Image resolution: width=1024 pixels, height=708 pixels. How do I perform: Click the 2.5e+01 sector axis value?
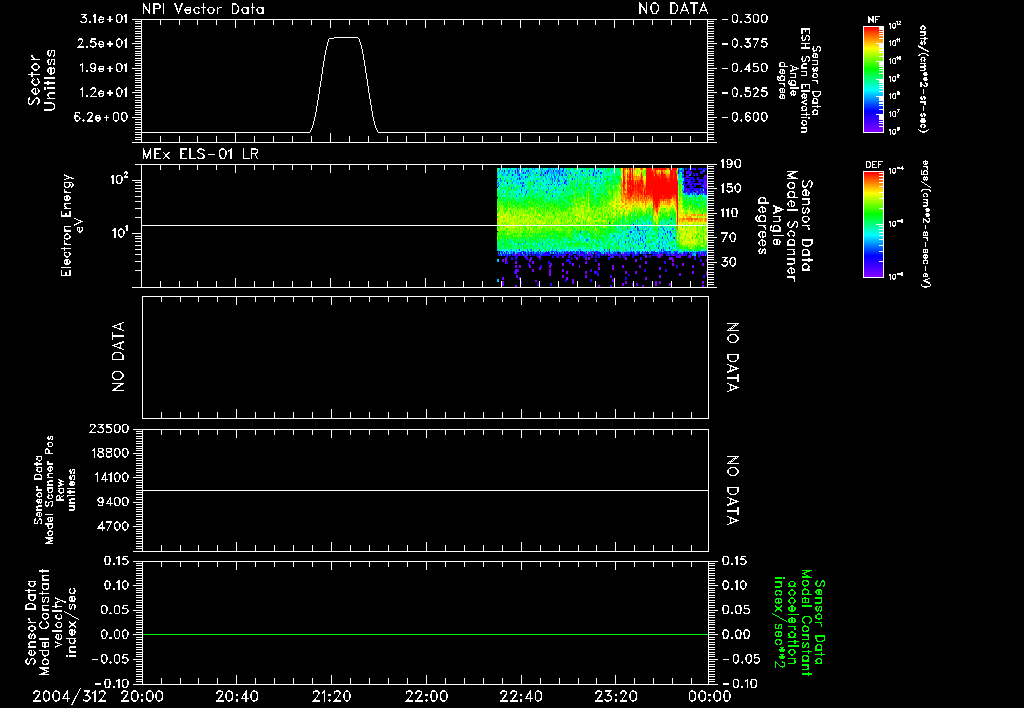(104, 43)
